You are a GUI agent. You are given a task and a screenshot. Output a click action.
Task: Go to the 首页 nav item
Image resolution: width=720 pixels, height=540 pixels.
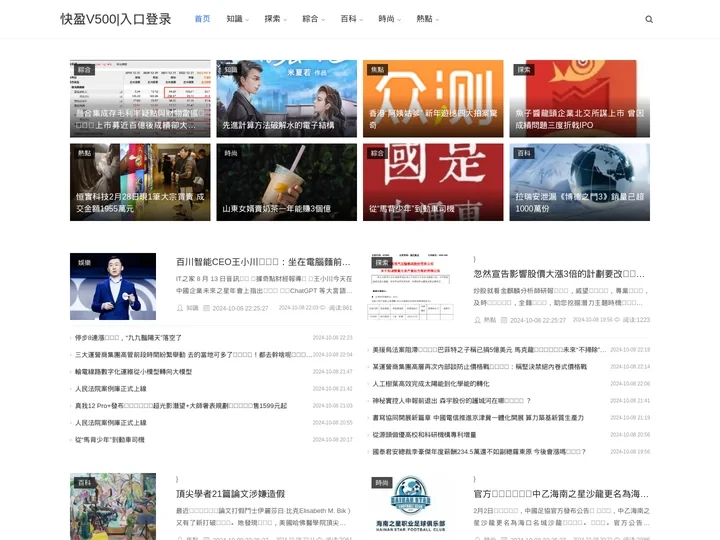pyautogui.click(x=202, y=19)
